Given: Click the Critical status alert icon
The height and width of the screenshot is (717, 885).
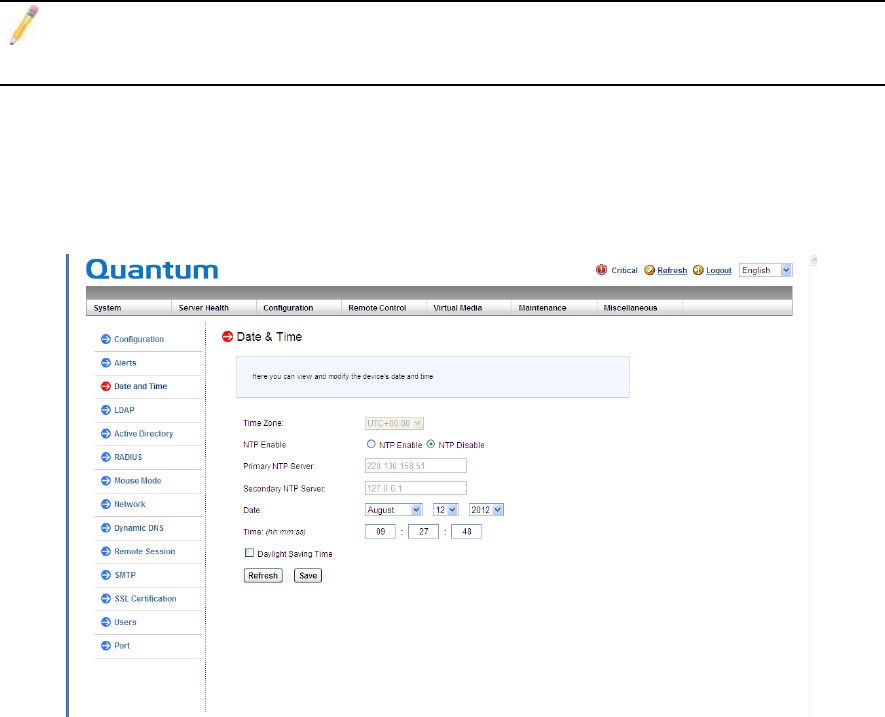Looking at the screenshot, I should tap(601, 270).
